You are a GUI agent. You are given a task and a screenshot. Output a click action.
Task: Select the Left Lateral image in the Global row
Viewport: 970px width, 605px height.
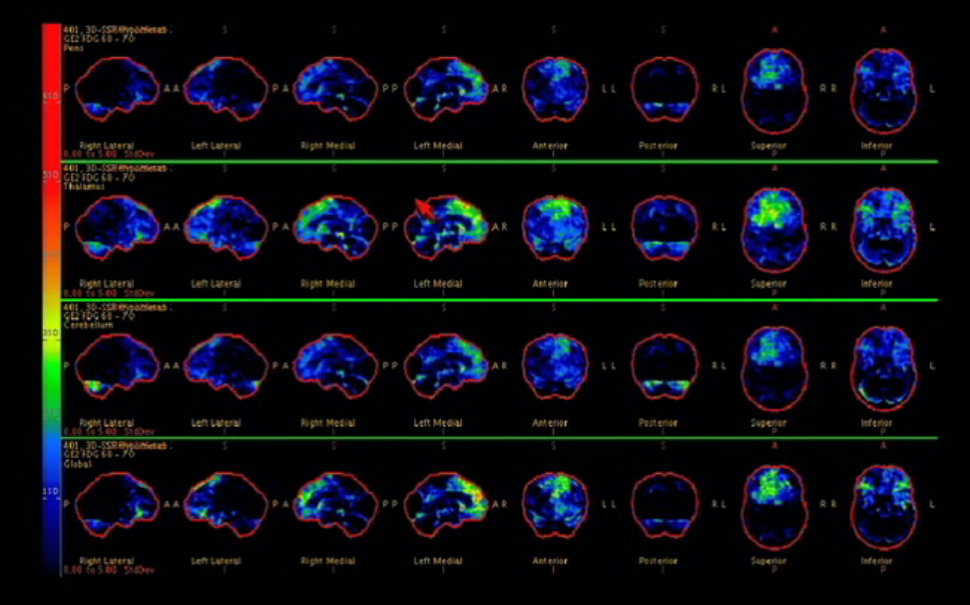click(x=225, y=505)
